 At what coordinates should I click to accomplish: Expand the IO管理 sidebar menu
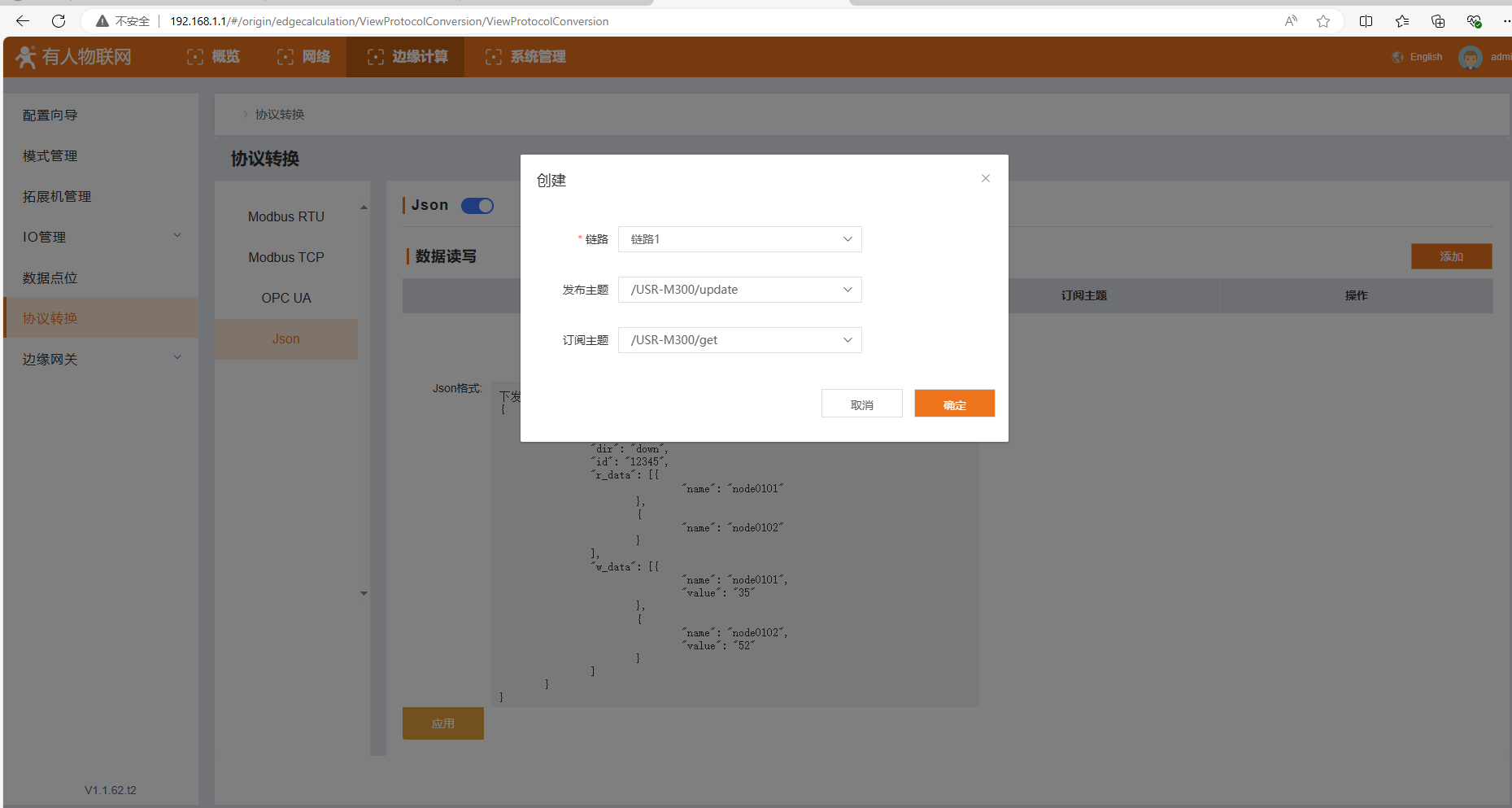click(101, 237)
